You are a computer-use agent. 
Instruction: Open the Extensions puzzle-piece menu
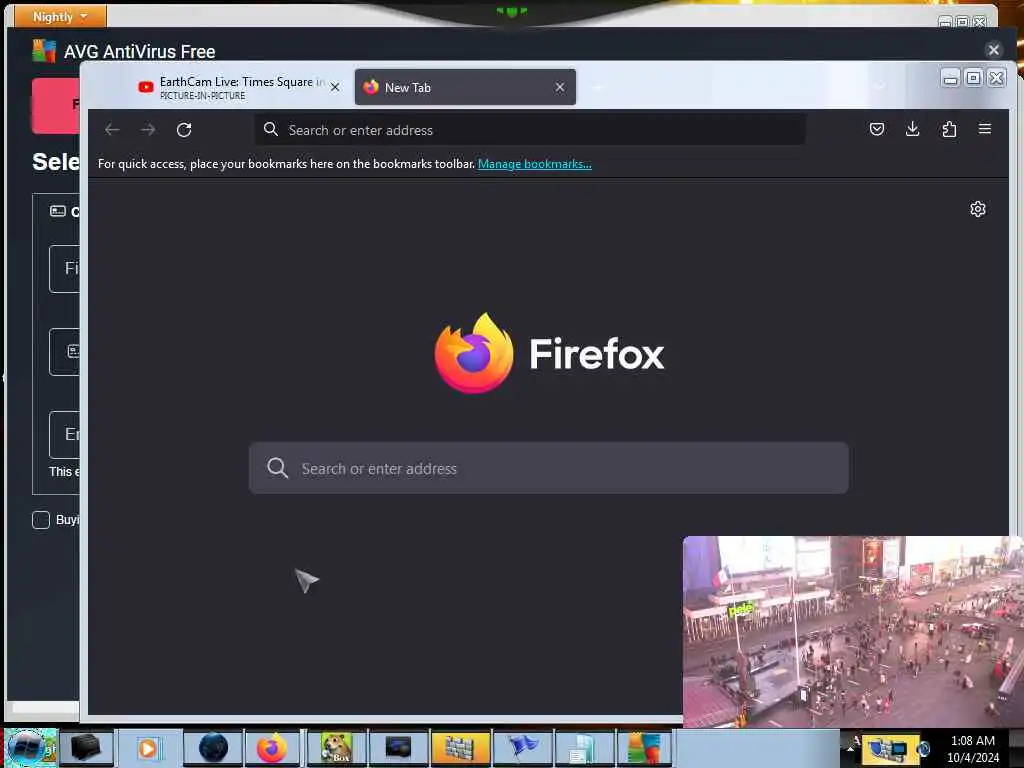[x=949, y=129]
